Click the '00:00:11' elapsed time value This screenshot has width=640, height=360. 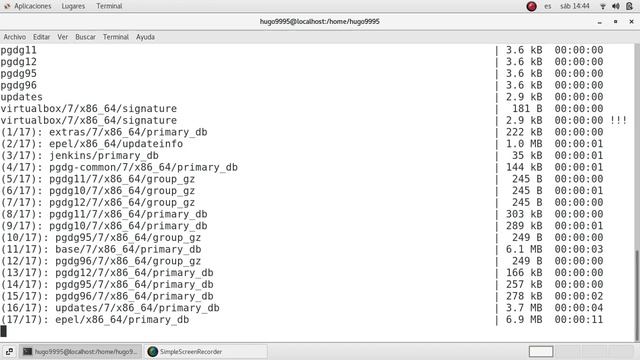(579, 320)
